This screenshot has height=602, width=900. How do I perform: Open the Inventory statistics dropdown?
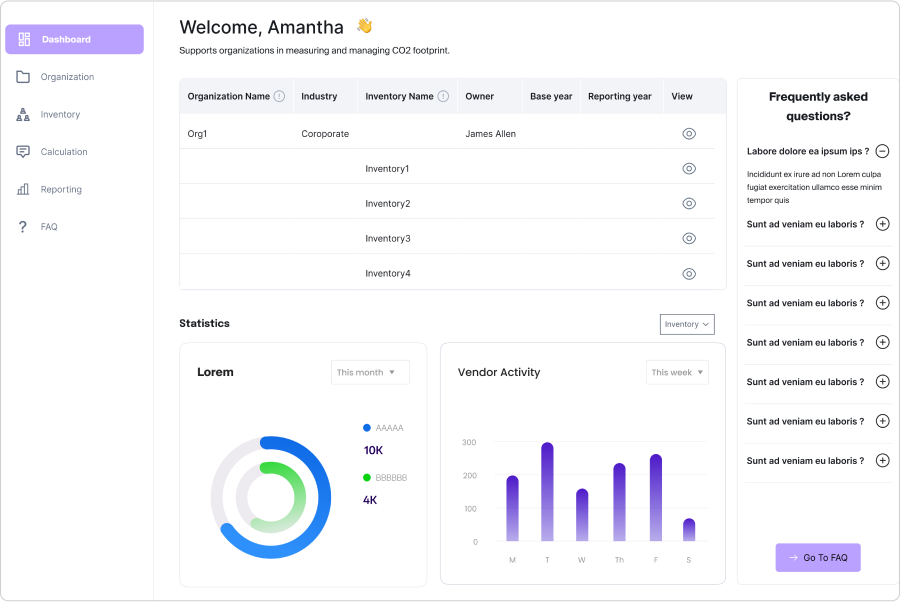687,324
